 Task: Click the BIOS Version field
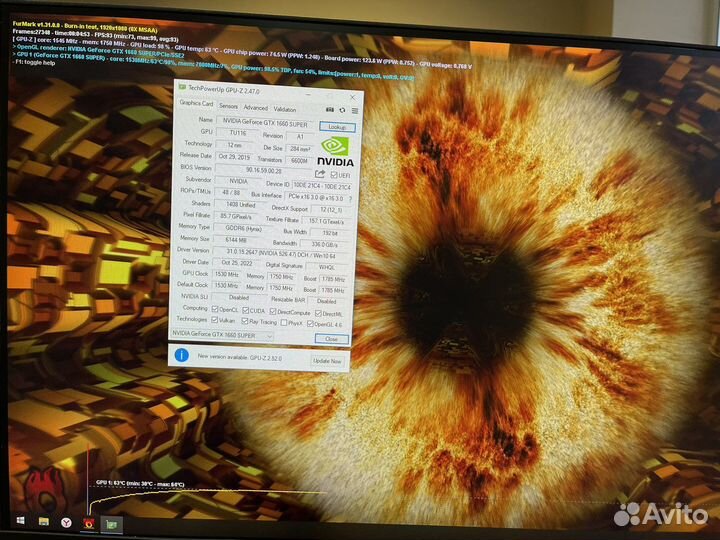(x=264, y=170)
